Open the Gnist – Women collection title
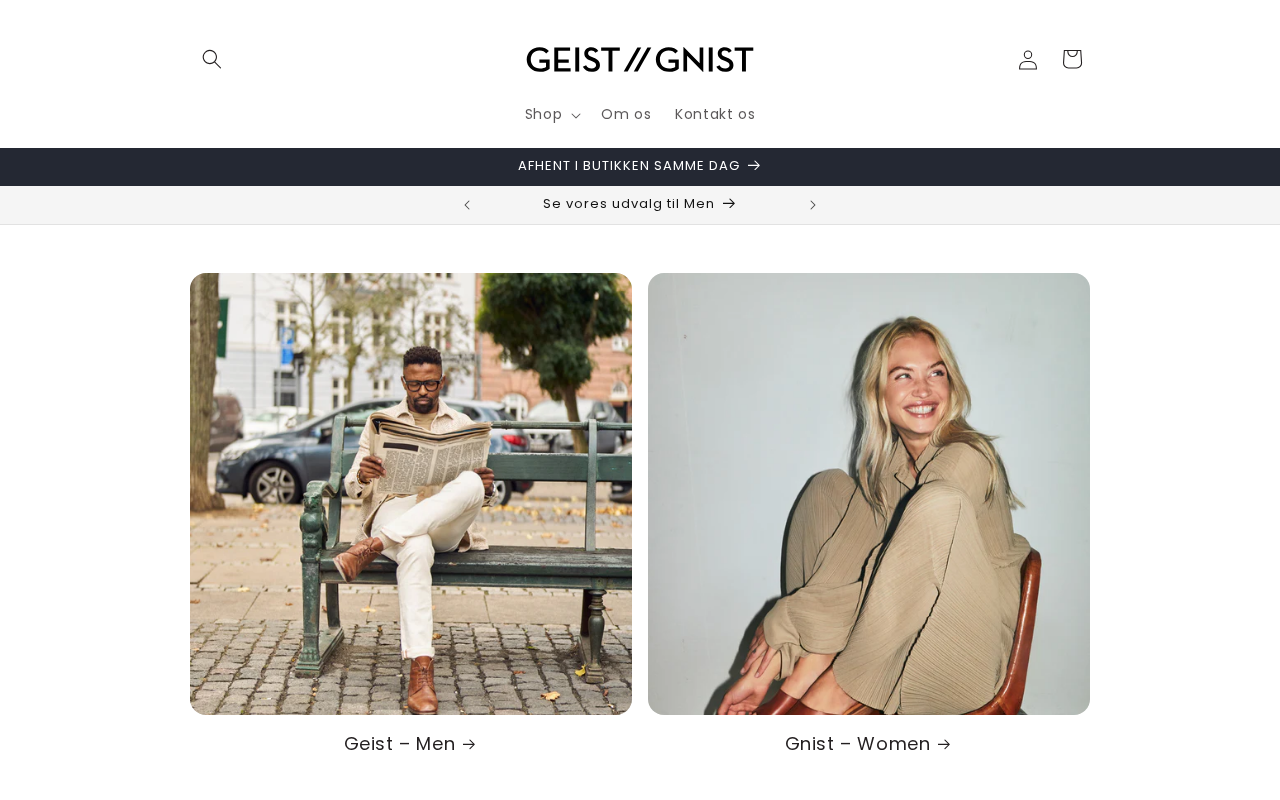 869,744
